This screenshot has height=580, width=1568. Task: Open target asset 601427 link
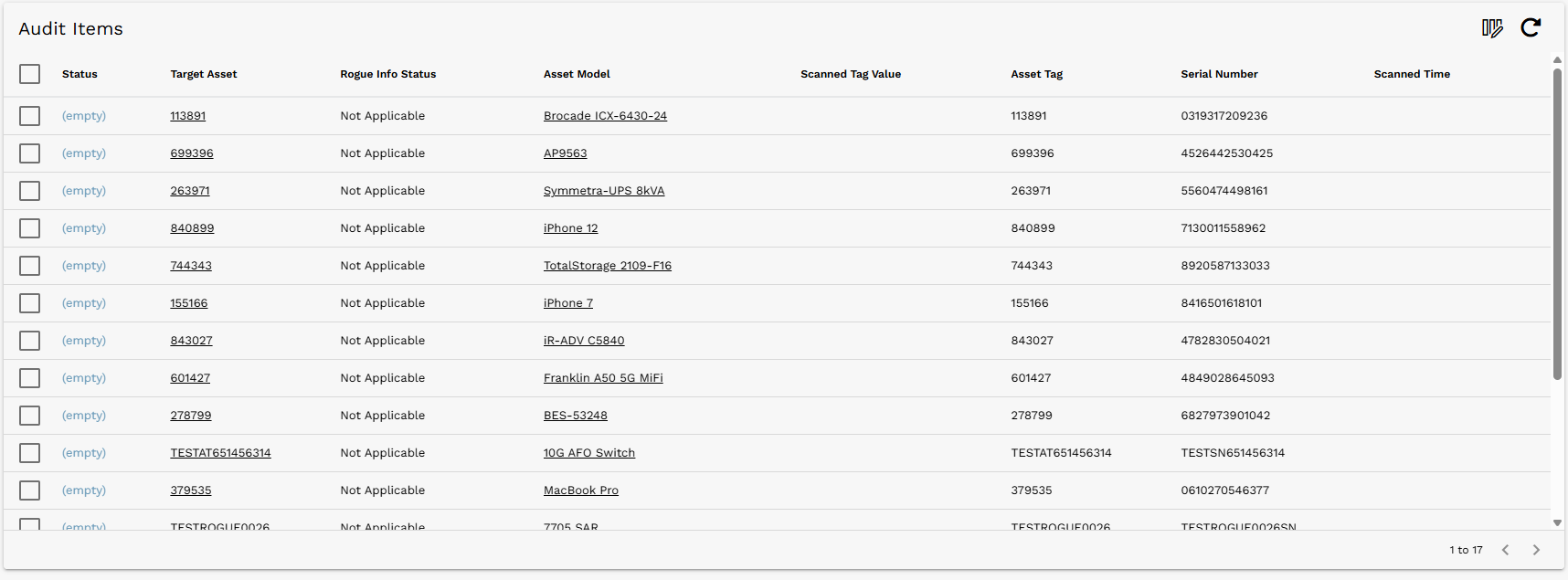(x=190, y=378)
